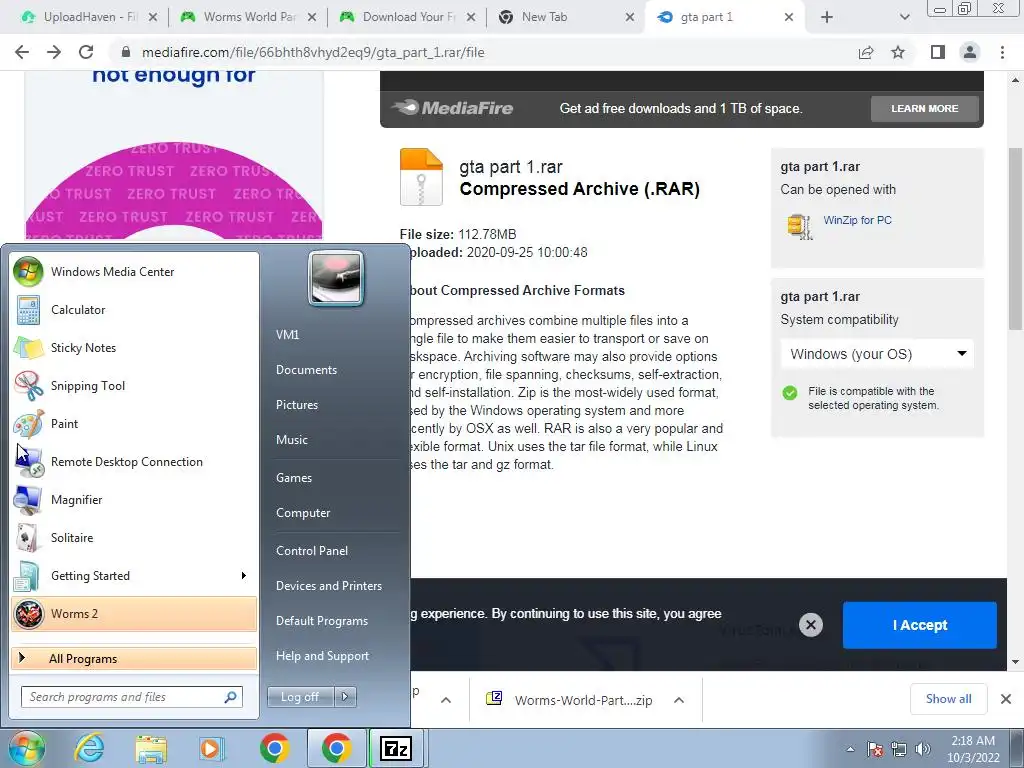Go forward in browser history
Viewport: 1024px width, 768px height.
pyautogui.click(x=54, y=52)
